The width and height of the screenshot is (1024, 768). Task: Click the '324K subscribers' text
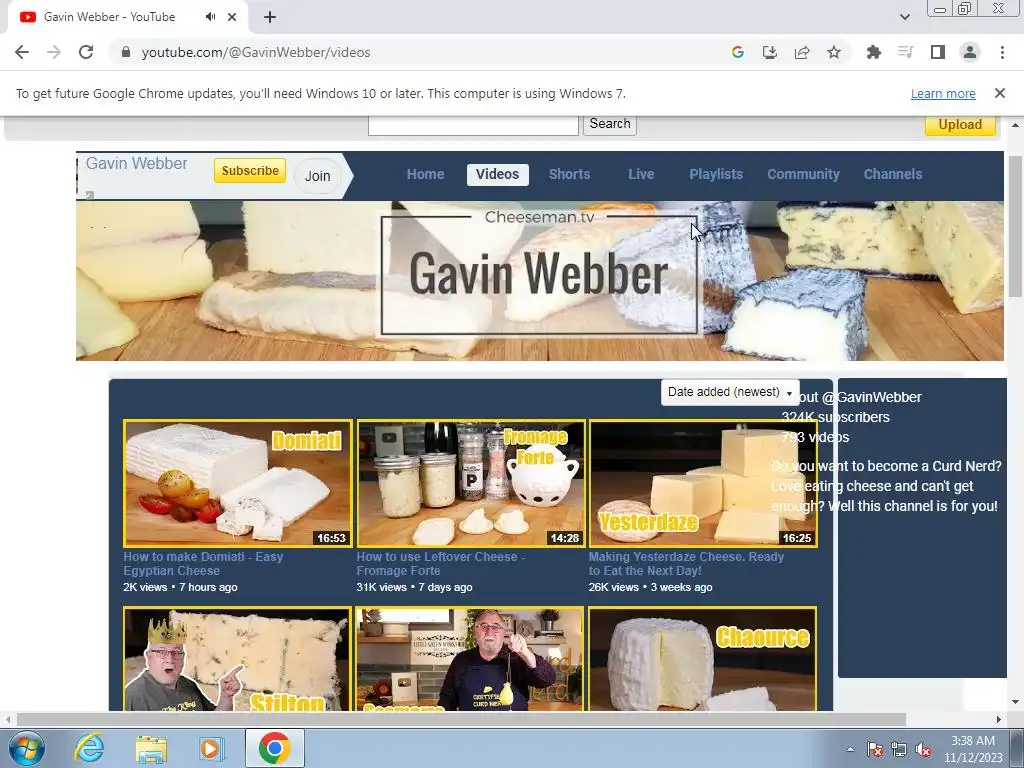pos(835,417)
